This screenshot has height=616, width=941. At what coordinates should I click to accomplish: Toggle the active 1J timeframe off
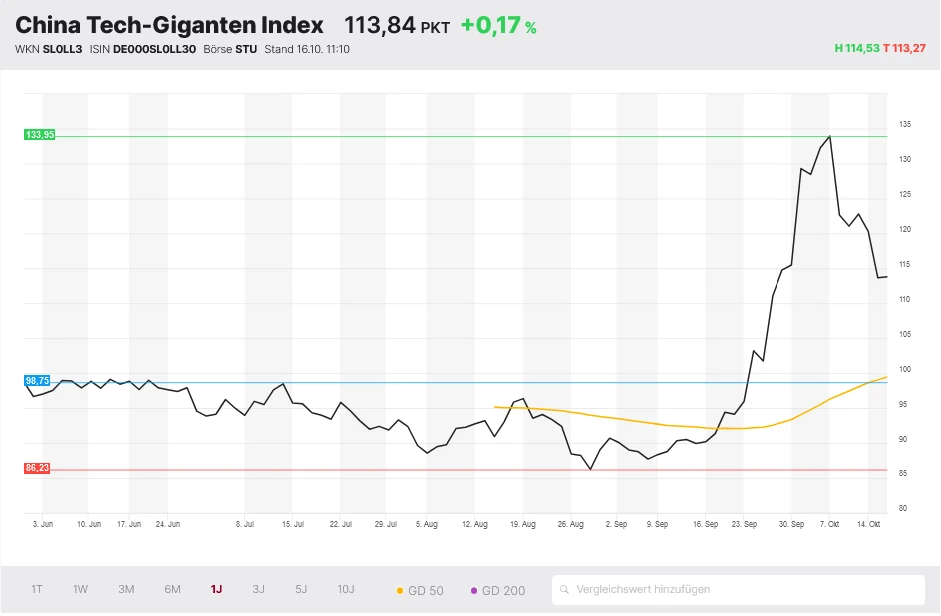coord(216,590)
